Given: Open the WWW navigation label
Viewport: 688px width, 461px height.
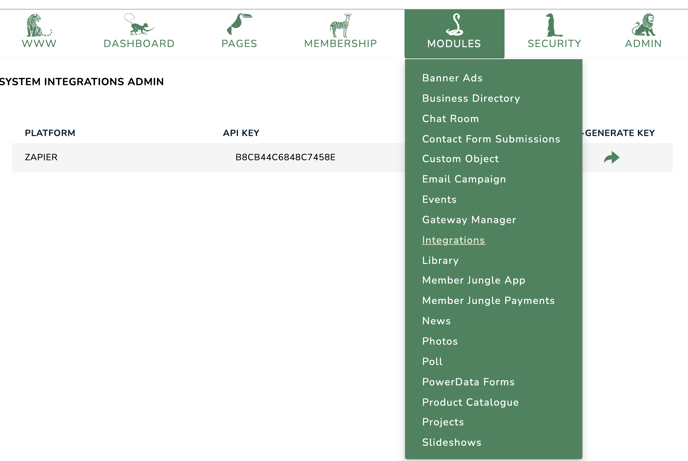Looking at the screenshot, I should tap(39, 43).
